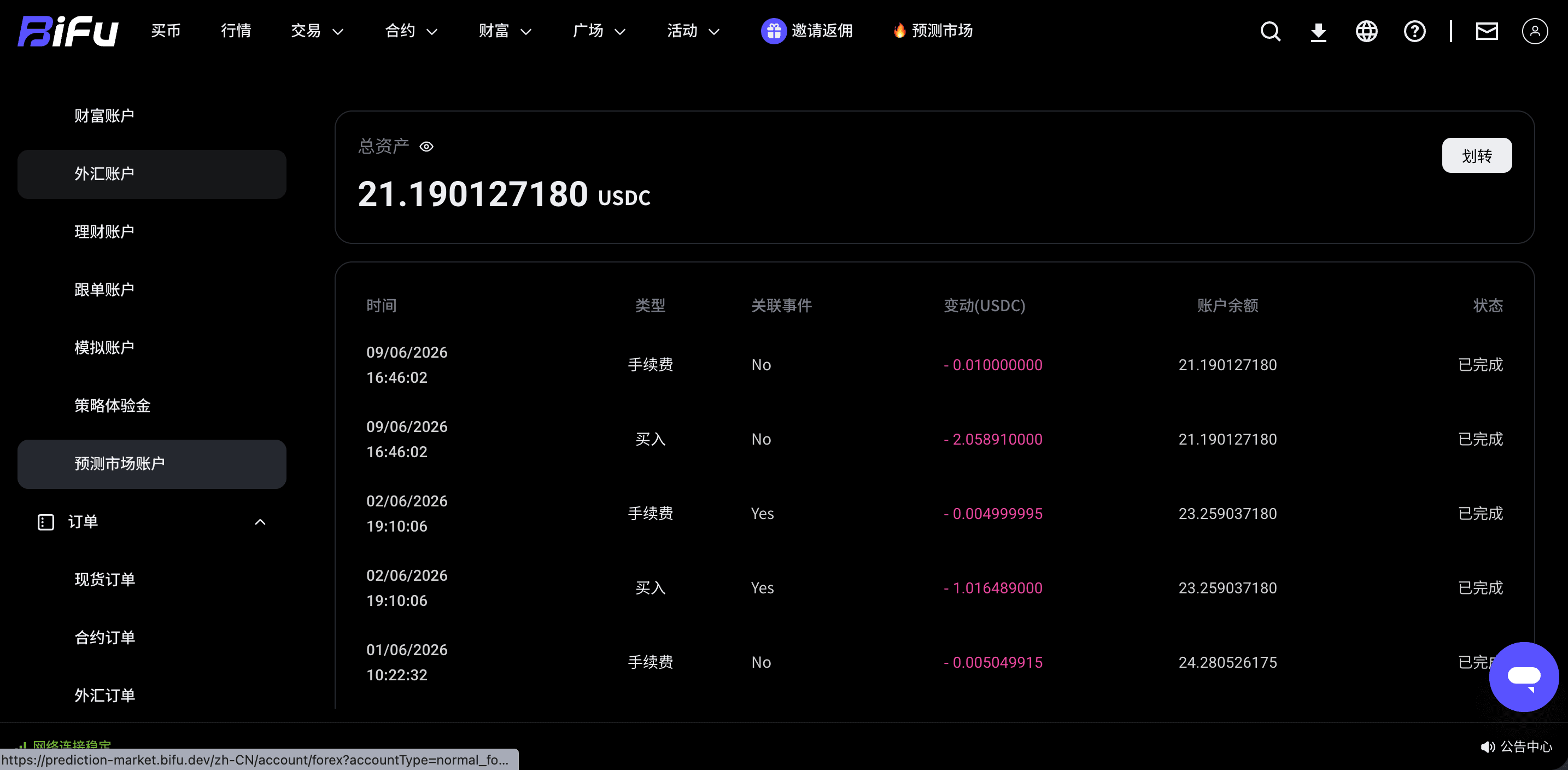This screenshot has height=770, width=1568.
Task: Click the user profile avatar icon
Action: pos(1535,31)
